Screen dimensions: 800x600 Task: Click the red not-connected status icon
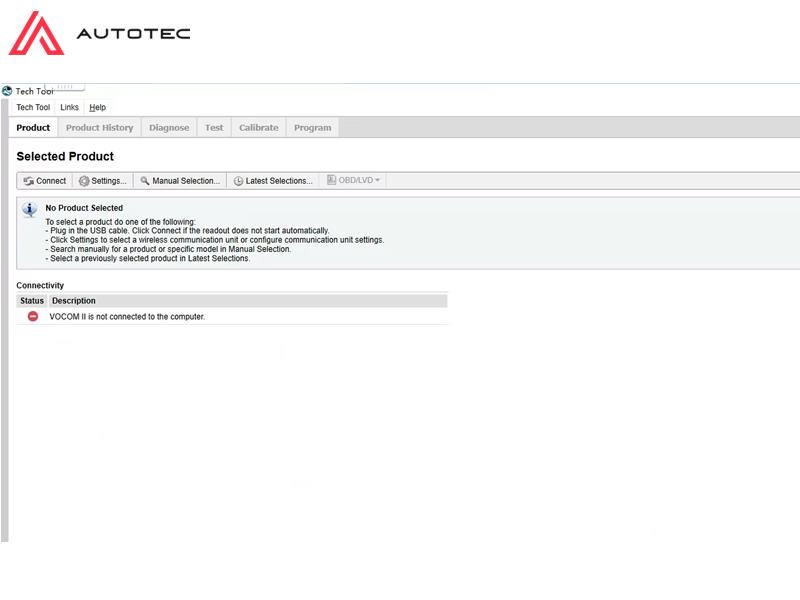(33, 316)
